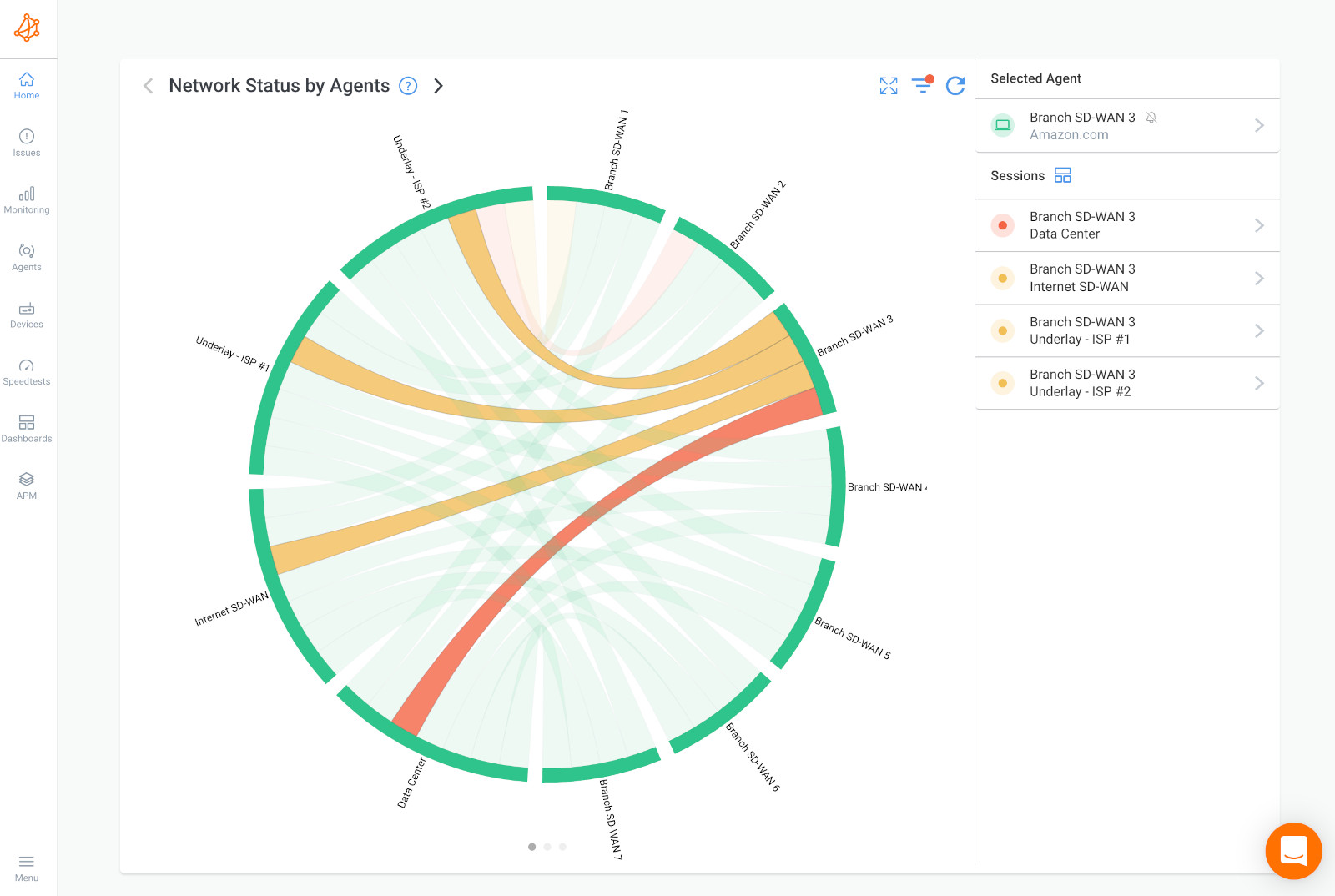Expand the chart to fullscreen
This screenshot has width=1335, height=896.
(x=888, y=86)
